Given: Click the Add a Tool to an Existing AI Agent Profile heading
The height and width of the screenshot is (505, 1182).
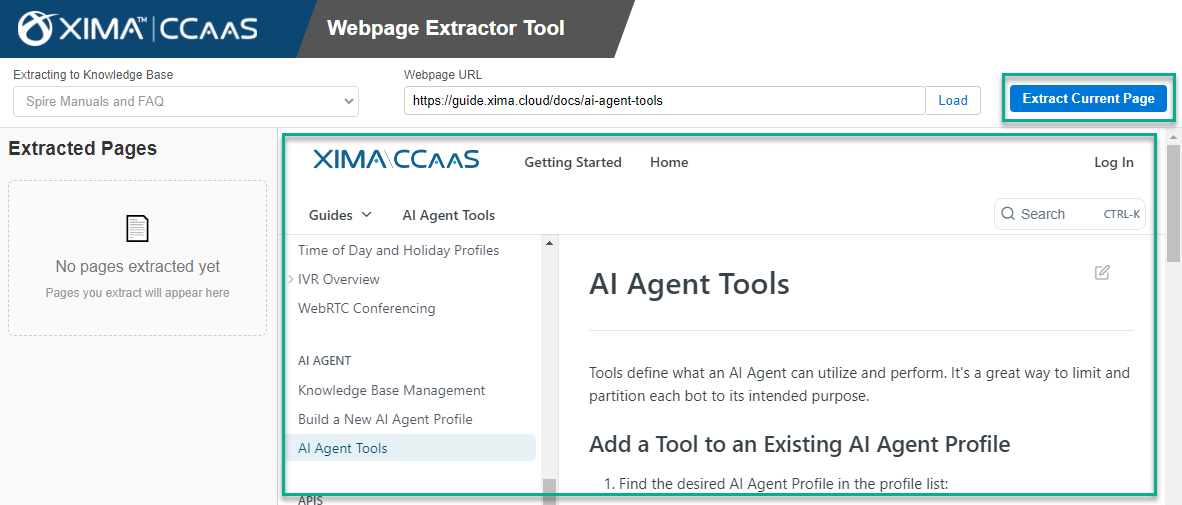Looking at the screenshot, I should [799, 444].
